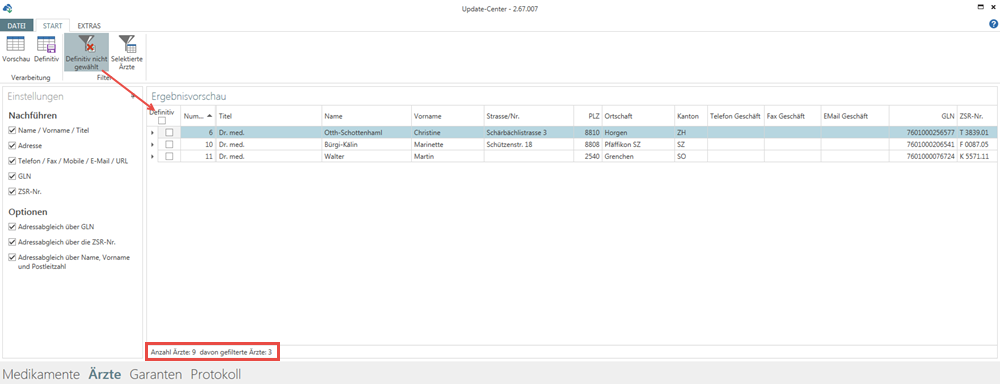Go to the Medikamente section
The width and height of the screenshot is (1000, 384).
click(x=41, y=374)
